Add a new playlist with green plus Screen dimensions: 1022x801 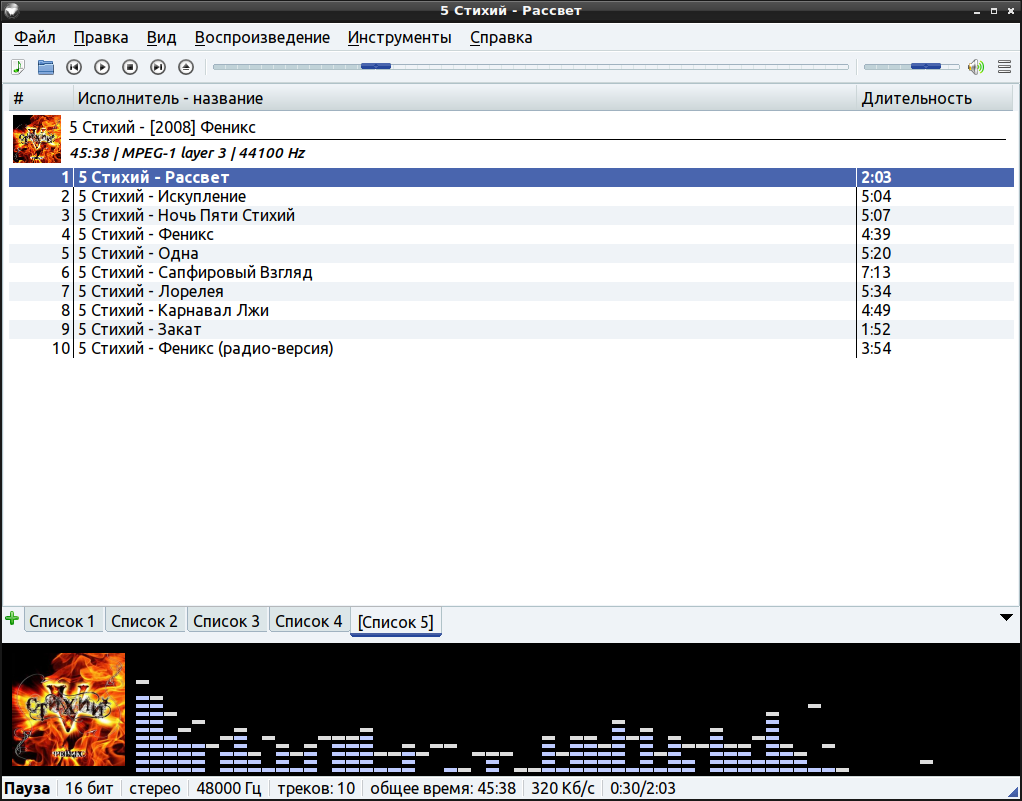[x=12, y=619]
